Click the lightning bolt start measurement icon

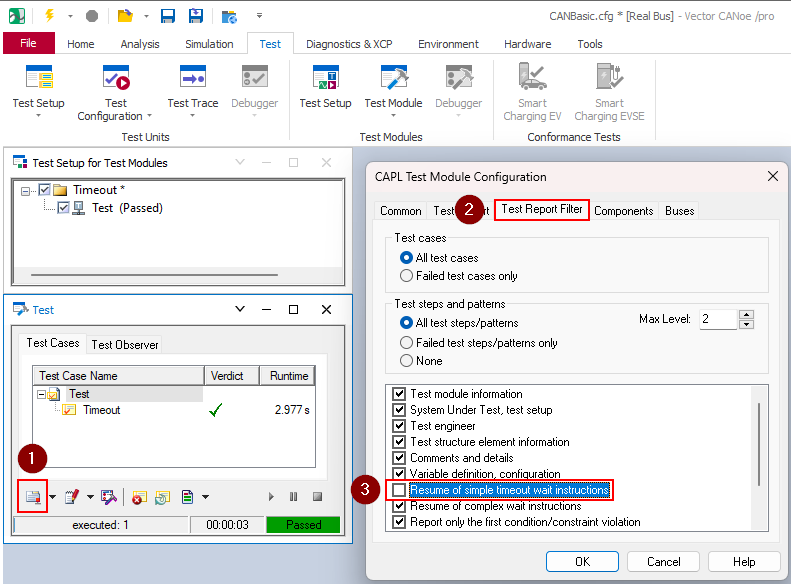pyautogui.click(x=49, y=15)
